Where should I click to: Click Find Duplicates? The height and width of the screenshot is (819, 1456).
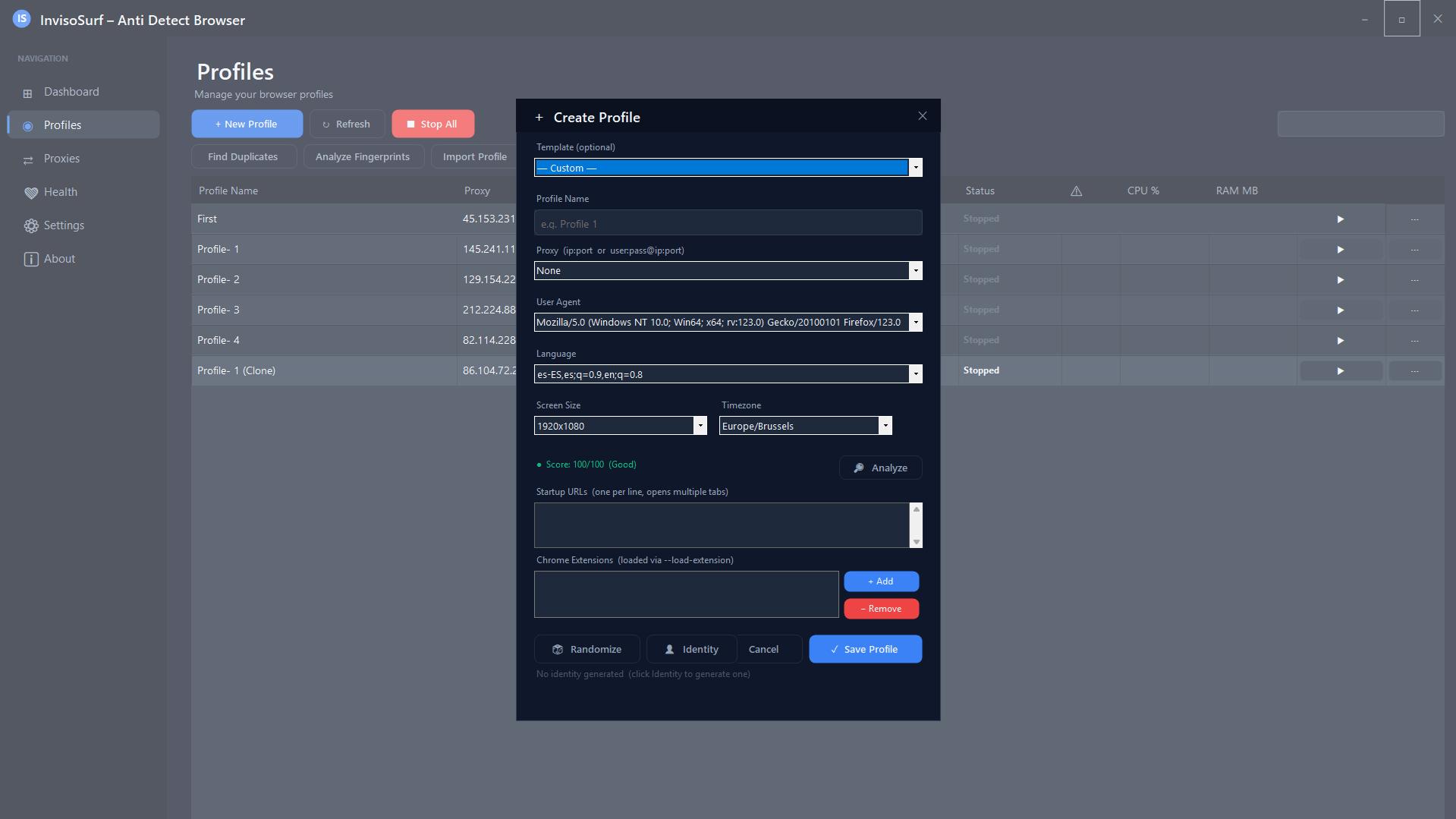click(x=243, y=156)
